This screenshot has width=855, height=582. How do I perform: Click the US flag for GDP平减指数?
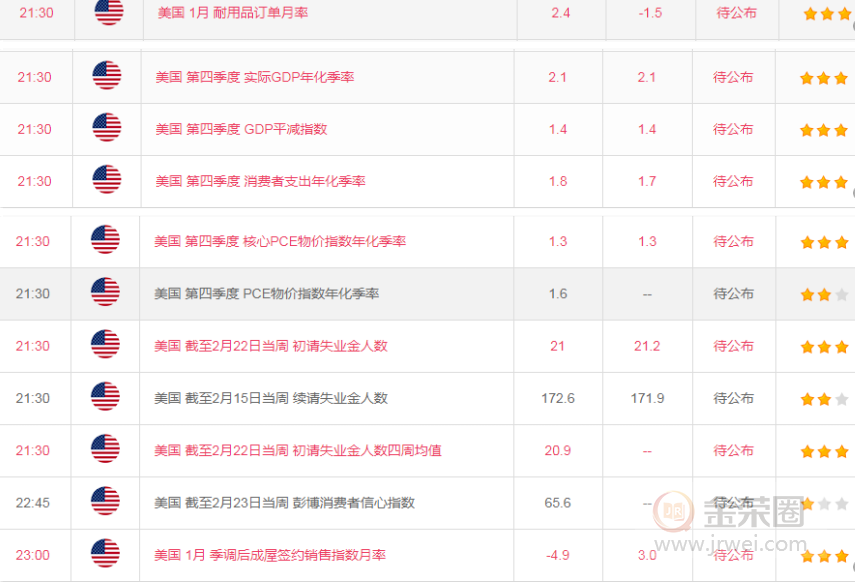coord(107,129)
